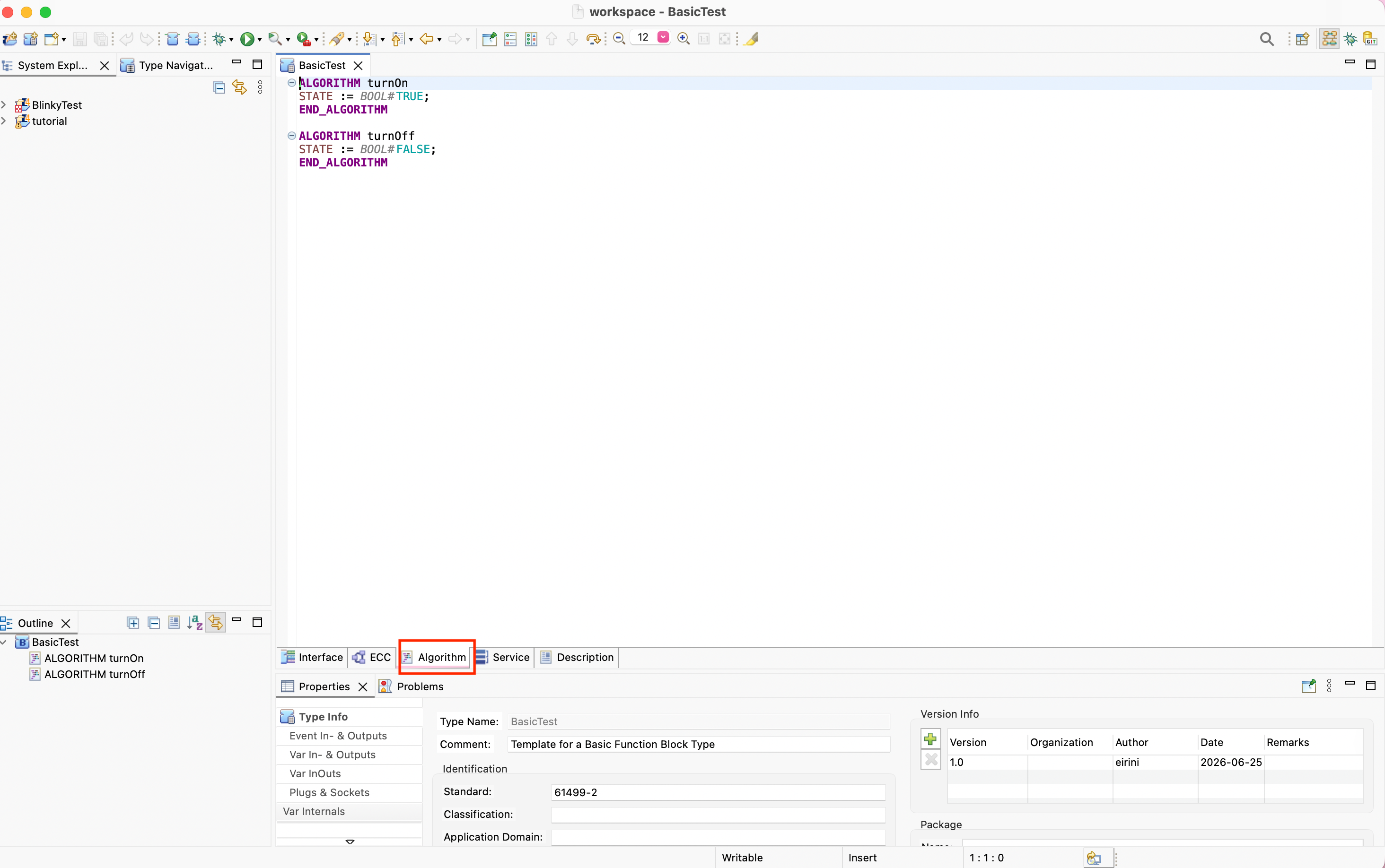Click the new type toolbar icon

point(30,38)
